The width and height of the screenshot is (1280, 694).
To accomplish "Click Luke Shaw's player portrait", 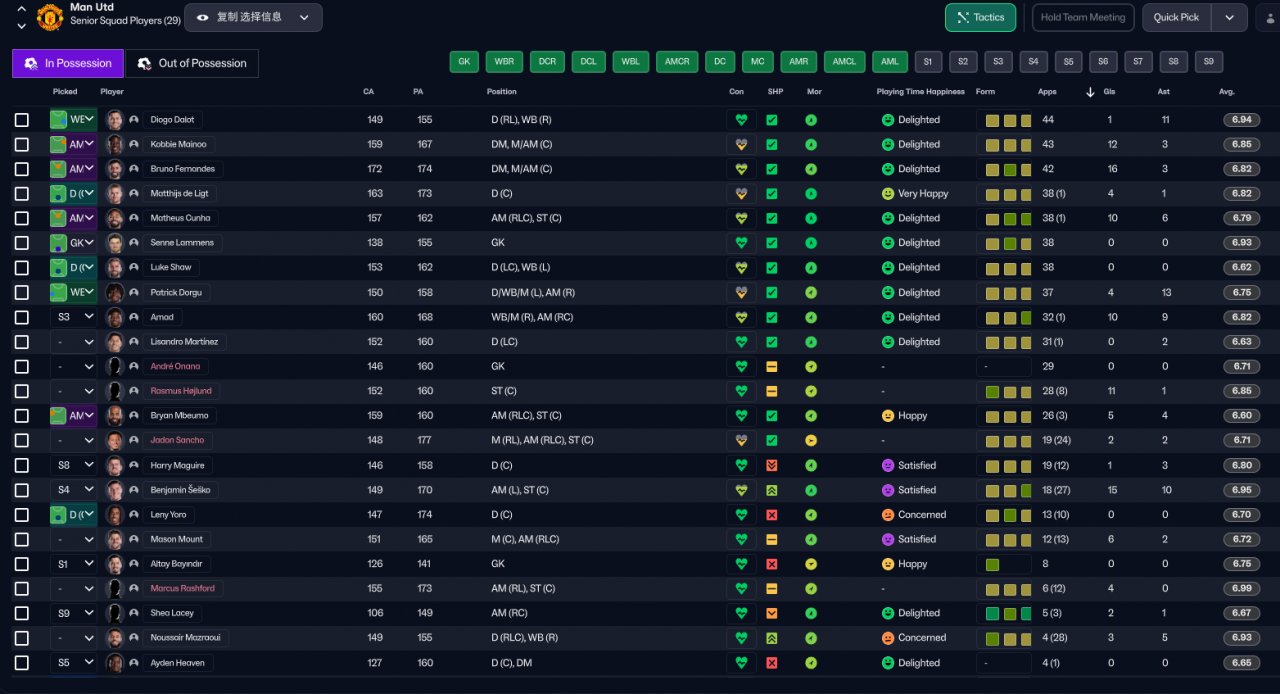I will point(115,267).
